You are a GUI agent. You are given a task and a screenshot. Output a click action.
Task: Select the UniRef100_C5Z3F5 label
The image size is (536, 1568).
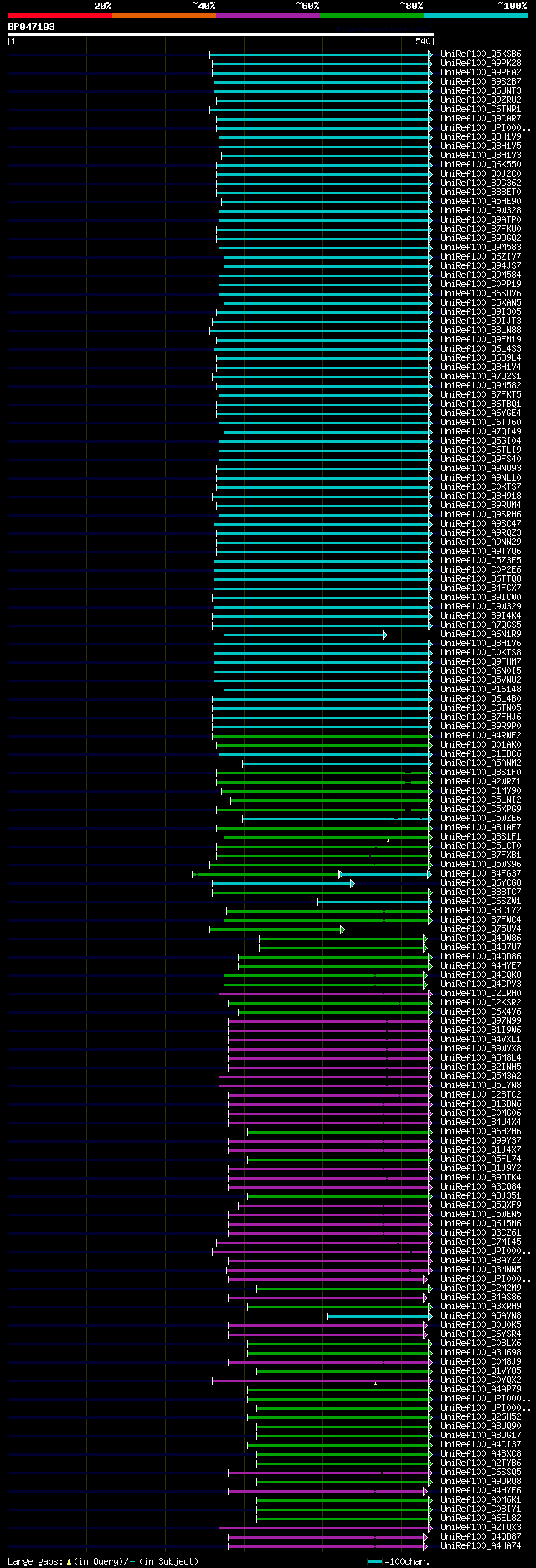481,560
